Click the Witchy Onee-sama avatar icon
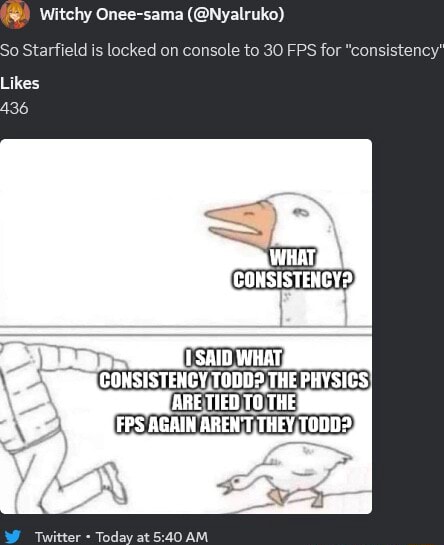Image resolution: width=444 pixels, height=545 pixels. [15, 15]
